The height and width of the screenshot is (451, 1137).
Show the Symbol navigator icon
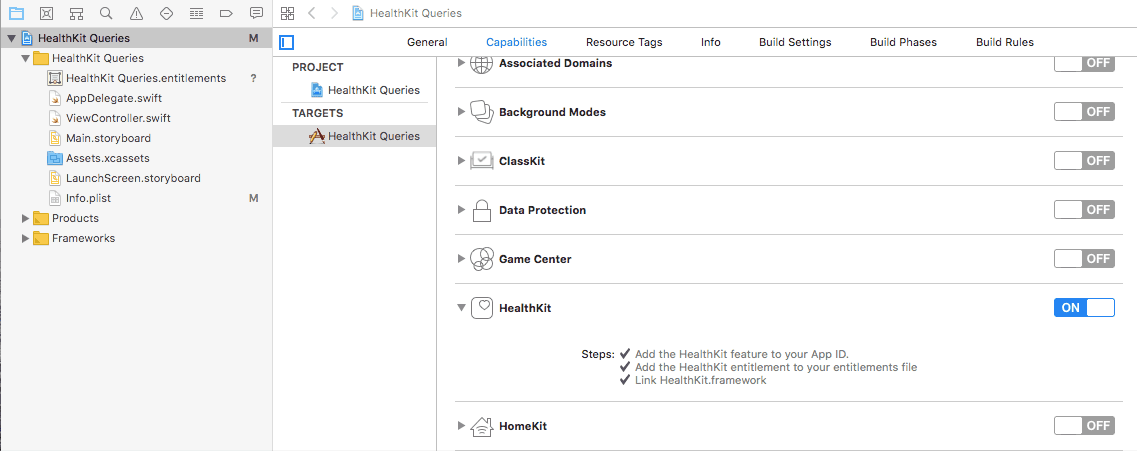point(75,13)
